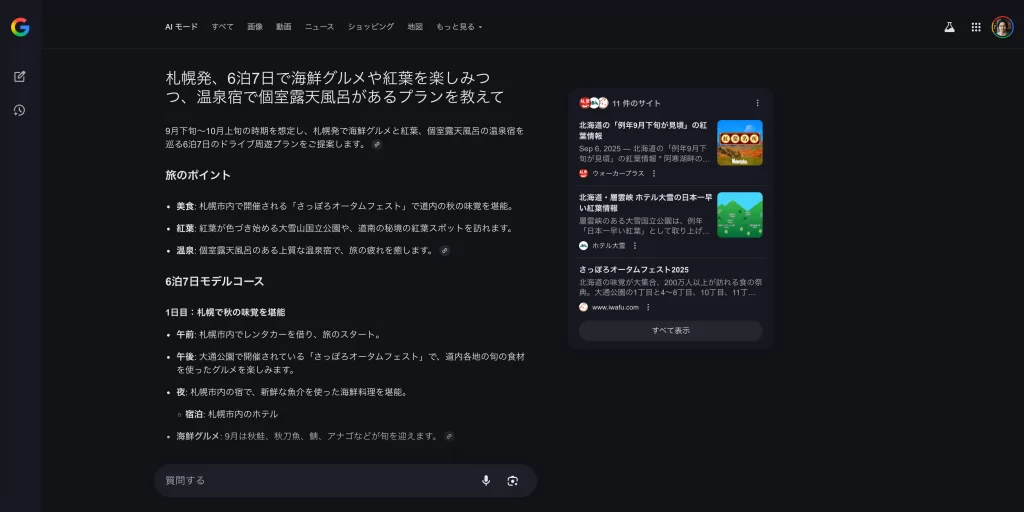Switch to the 動画 tab
The width and height of the screenshot is (1024, 512).
[283, 27]
